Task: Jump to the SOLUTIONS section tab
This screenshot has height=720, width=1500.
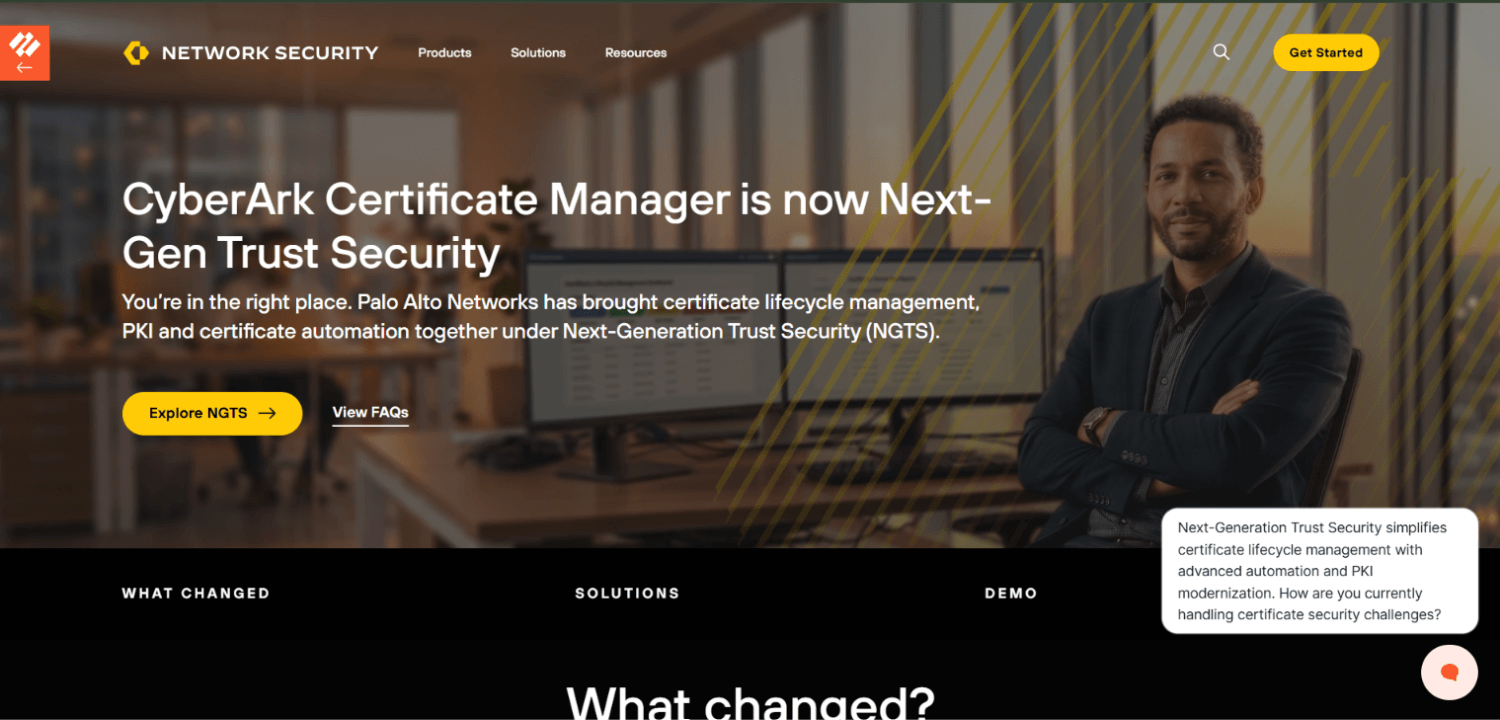Action: tap(627, 593)
